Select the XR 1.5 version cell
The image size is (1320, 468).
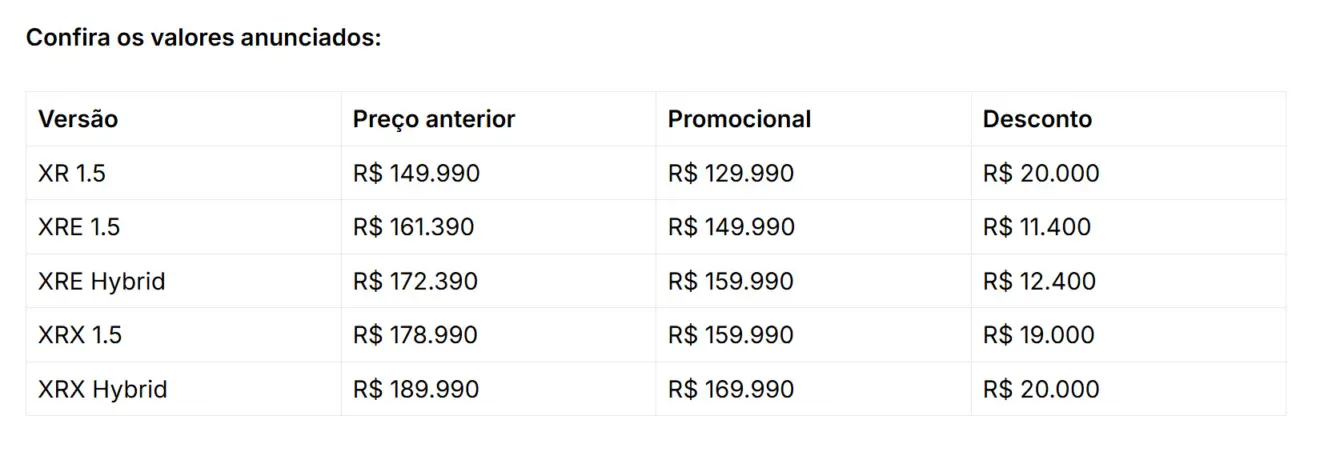click(x=183, y=173)
